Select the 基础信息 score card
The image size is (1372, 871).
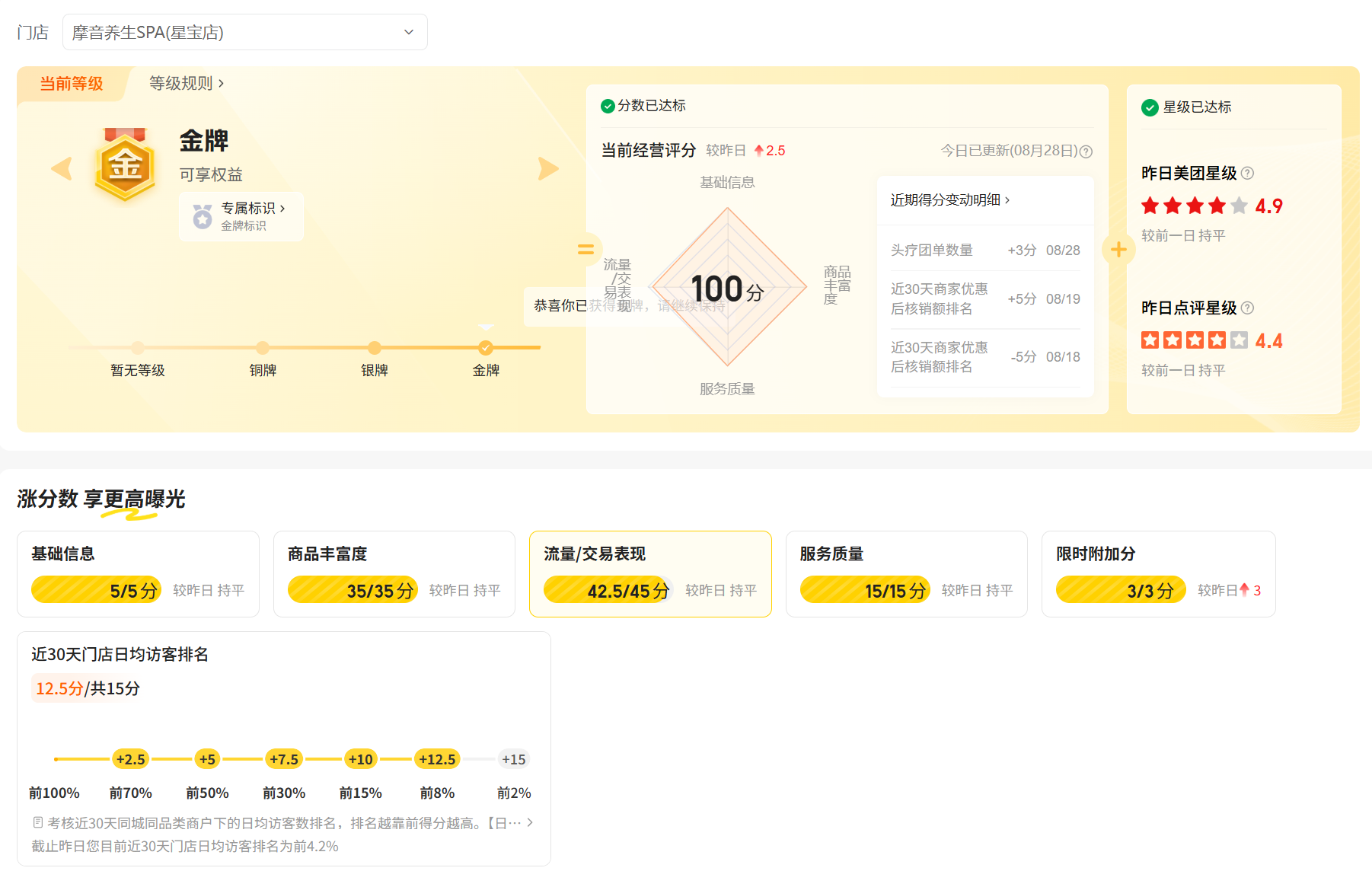(138, 574)
